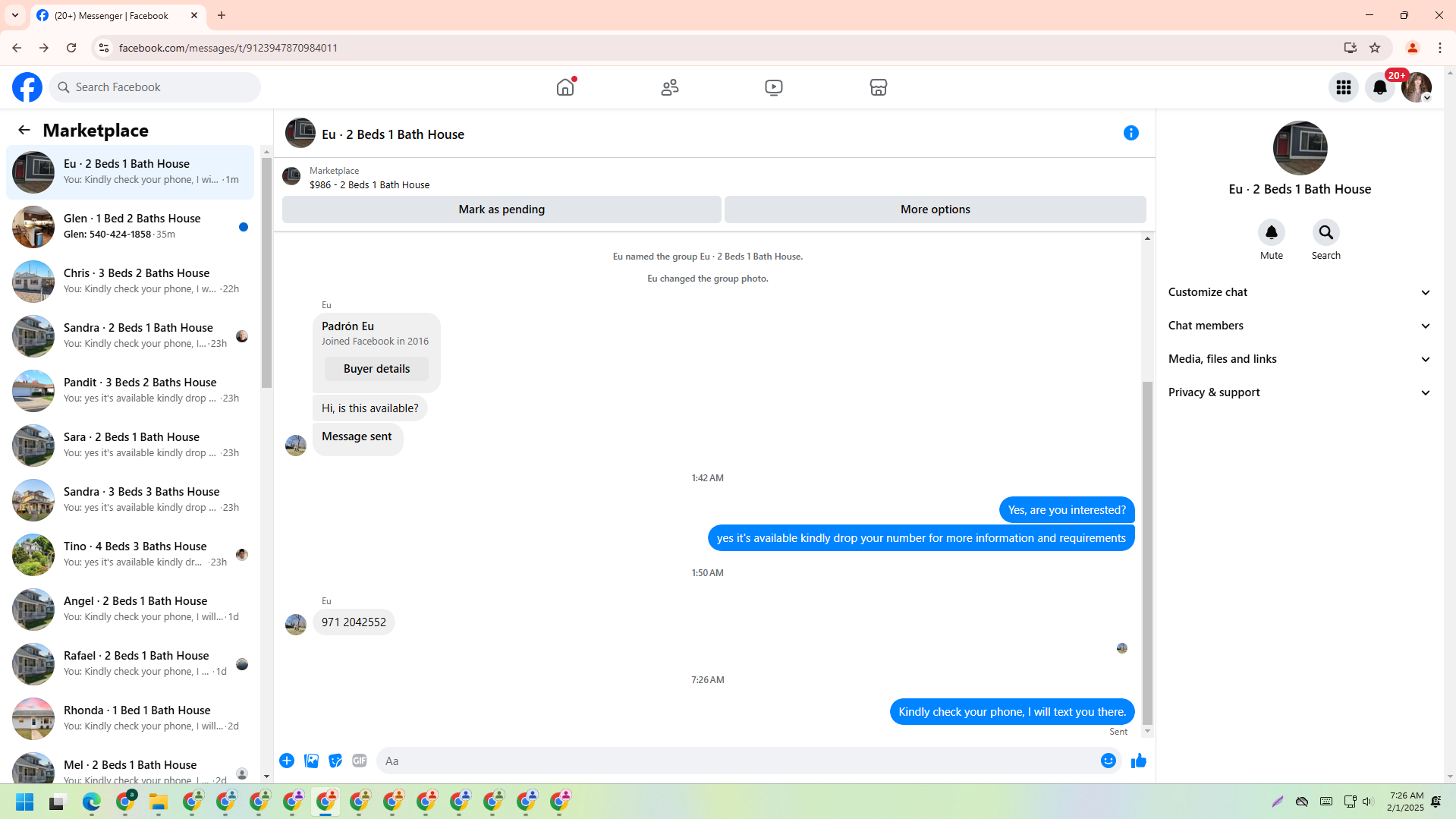
Task: Open Chrome menu three dots
Action: [1440, 48]
